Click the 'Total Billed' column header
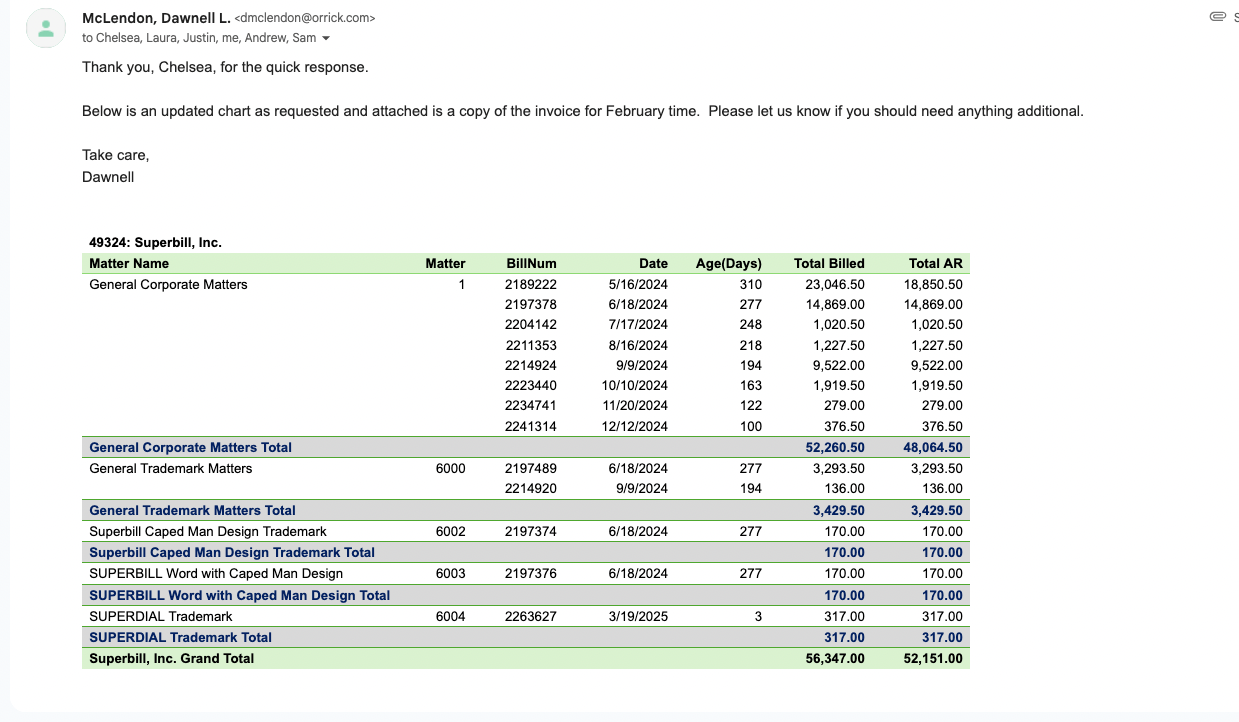This screenshot has height=722, width=1239. pos(829,264)
